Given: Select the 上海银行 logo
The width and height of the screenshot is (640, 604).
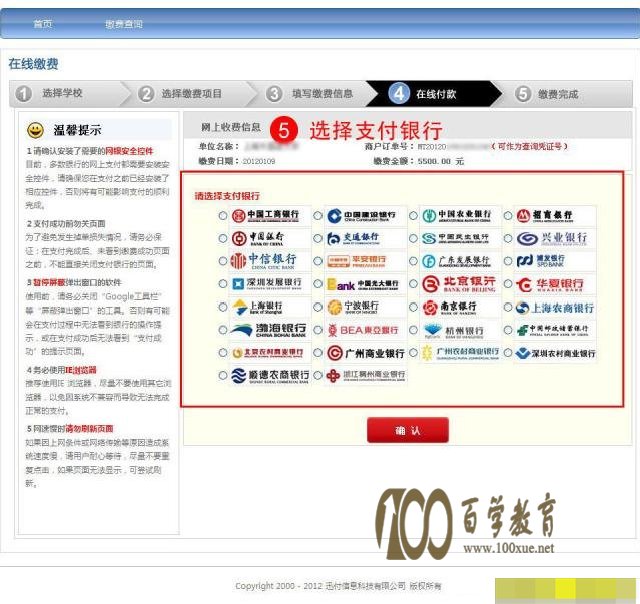Looking at the screenshot, I should 269,307.
